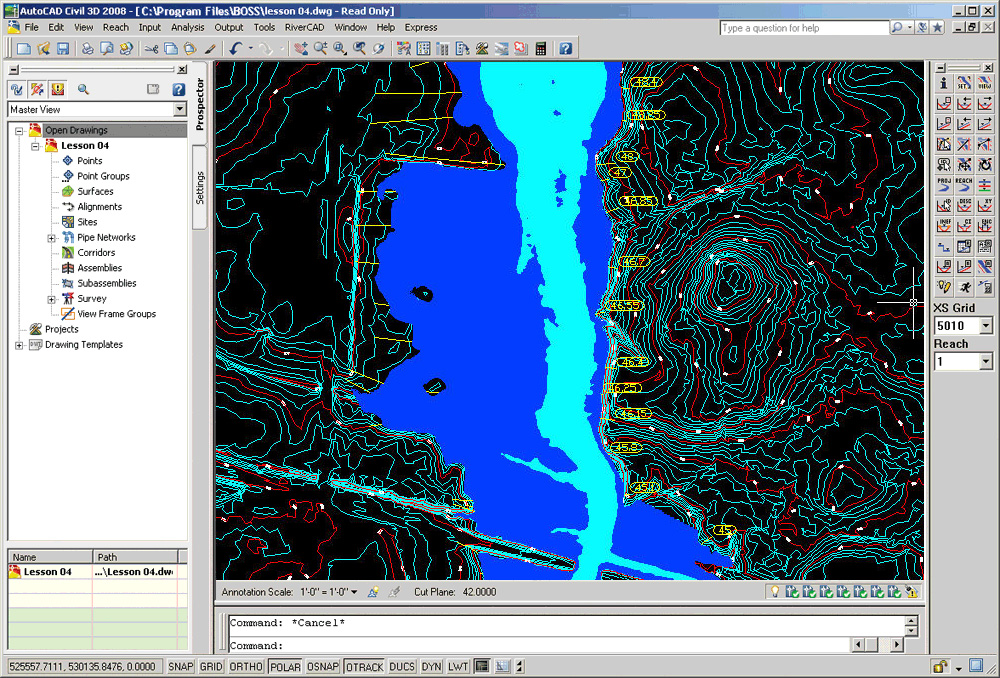Open the Master View dropdown
This screenshot has width=1000, height=678.
click(181, 107)
